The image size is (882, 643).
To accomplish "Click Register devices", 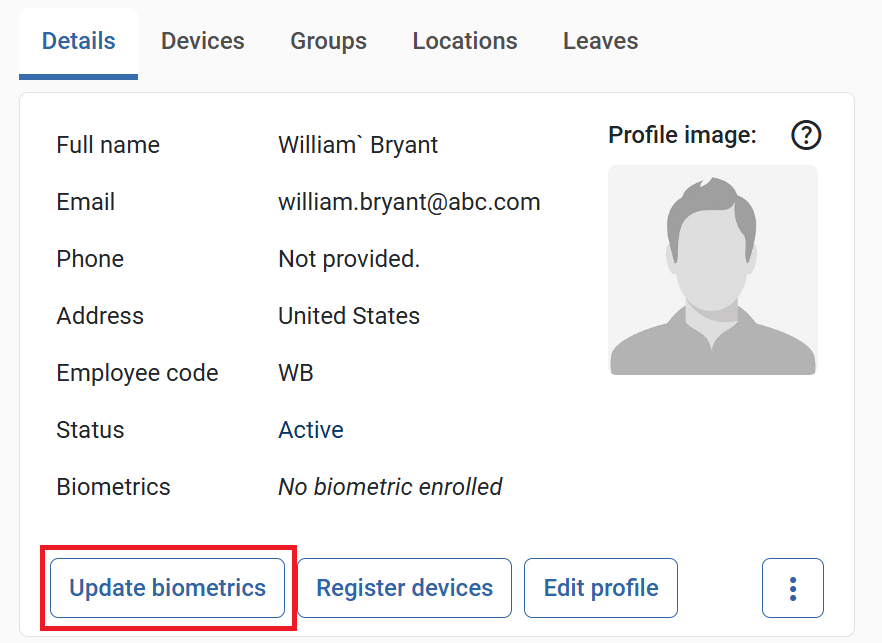I will (403, 588).
